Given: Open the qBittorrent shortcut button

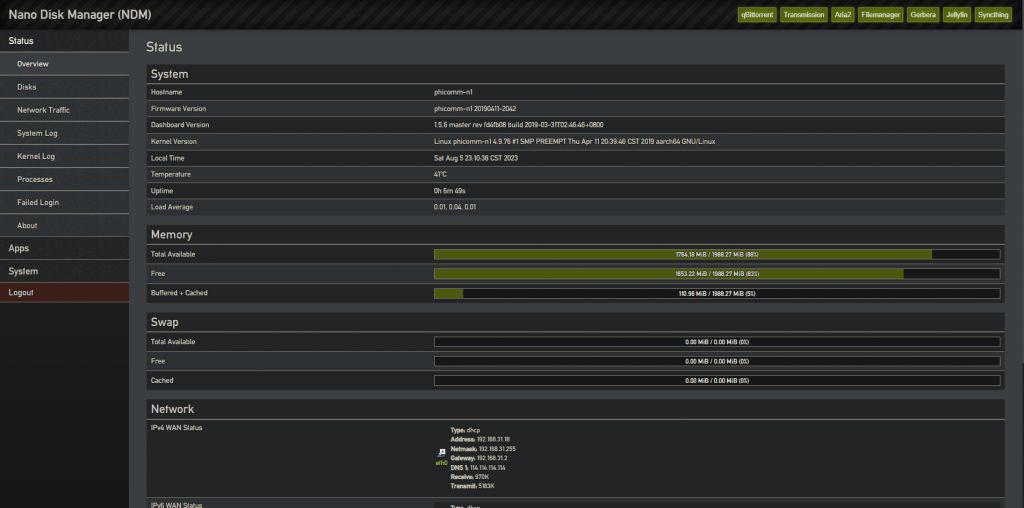Looking at the screenshot, I should tap(756, 15).
